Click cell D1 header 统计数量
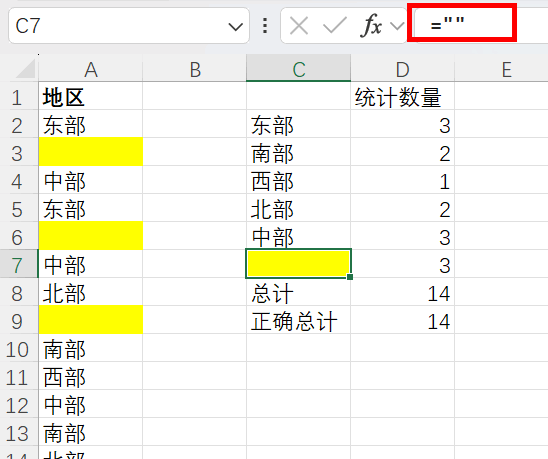This screenshot has height=459, width=548. [x=403, y=96]
